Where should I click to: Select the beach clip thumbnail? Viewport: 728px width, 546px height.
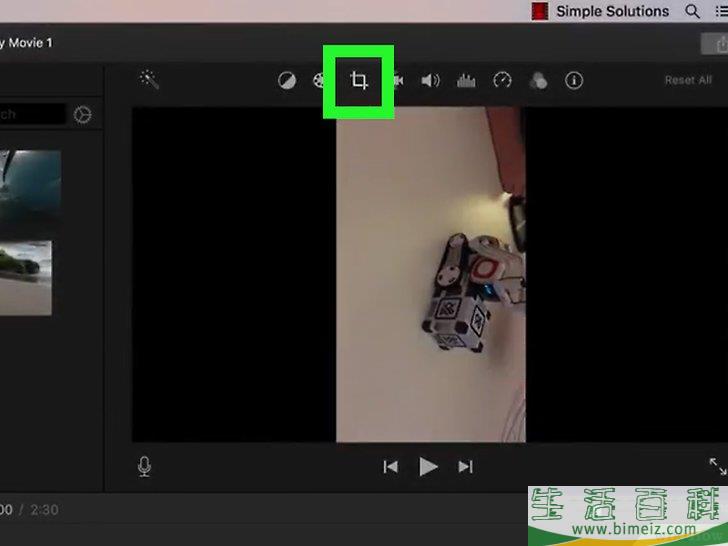26,278
